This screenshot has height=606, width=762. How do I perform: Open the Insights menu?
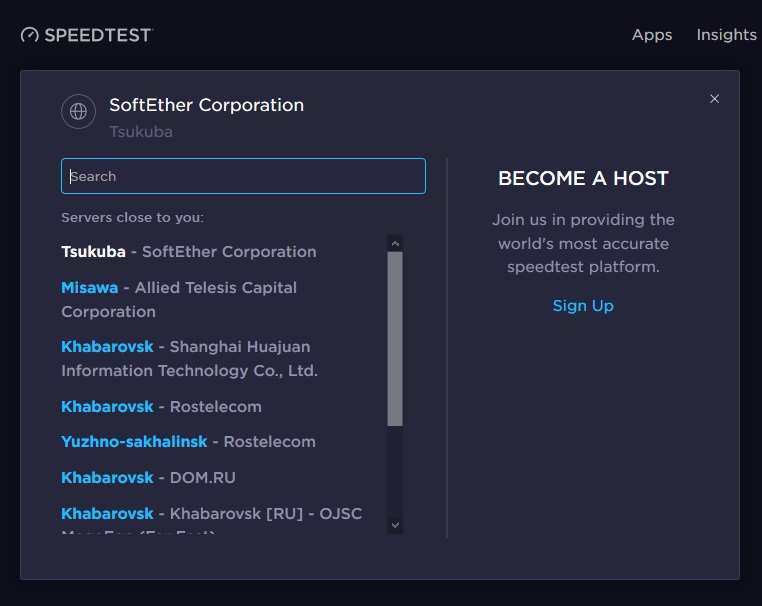coord(726,35)
